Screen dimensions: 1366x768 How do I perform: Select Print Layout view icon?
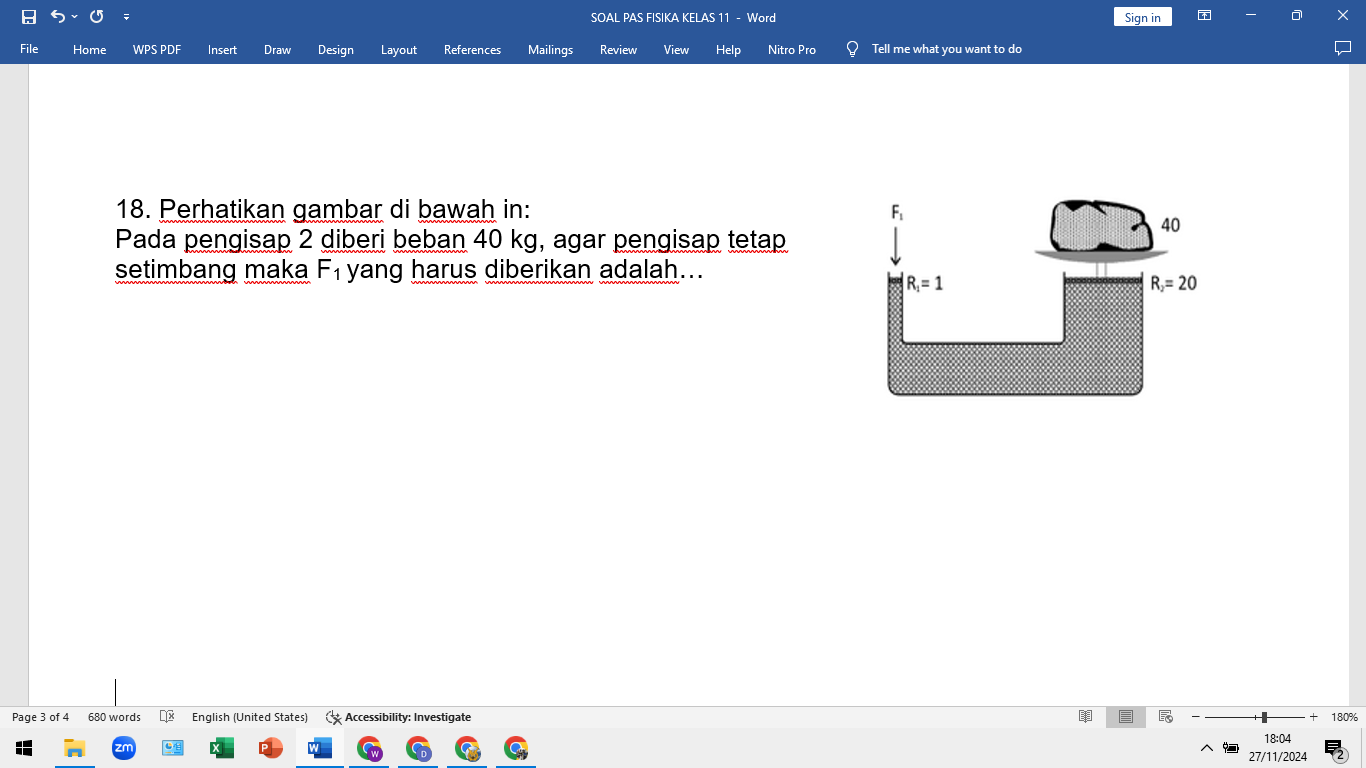click(1126, 717)
